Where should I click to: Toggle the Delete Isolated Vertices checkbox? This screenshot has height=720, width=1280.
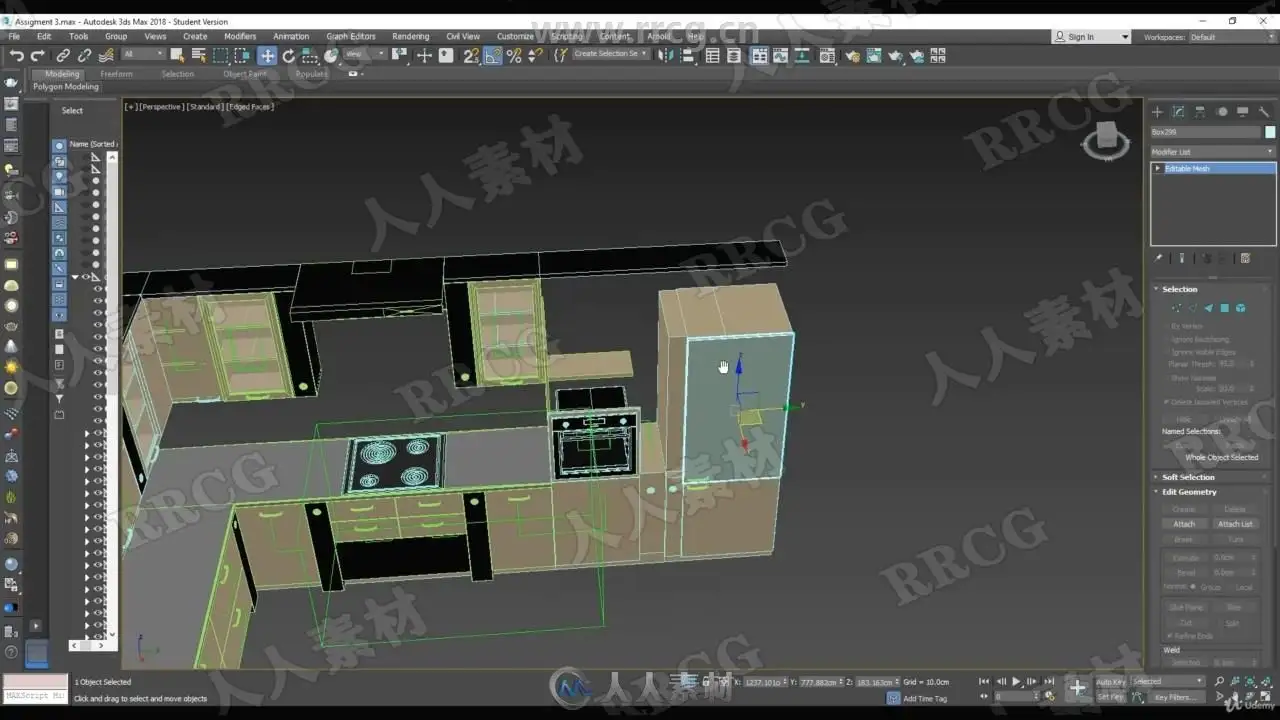click(1166, 402)
